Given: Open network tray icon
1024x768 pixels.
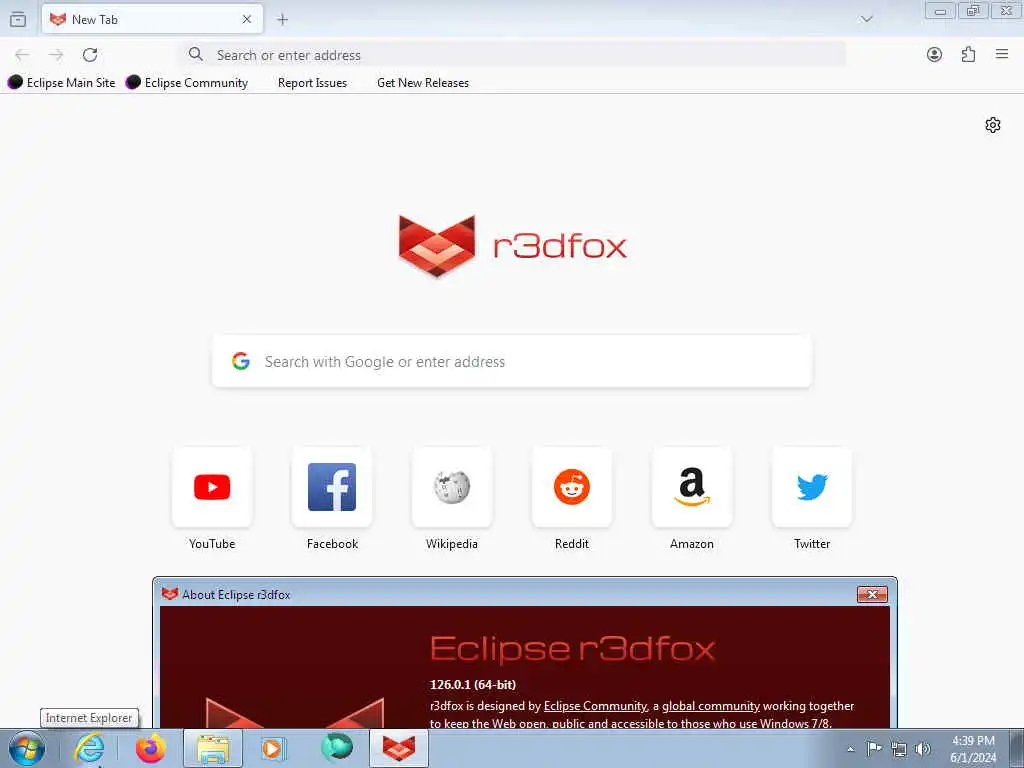Looking at the screenshot, I should pyautogui.click(x=899, y=749).
